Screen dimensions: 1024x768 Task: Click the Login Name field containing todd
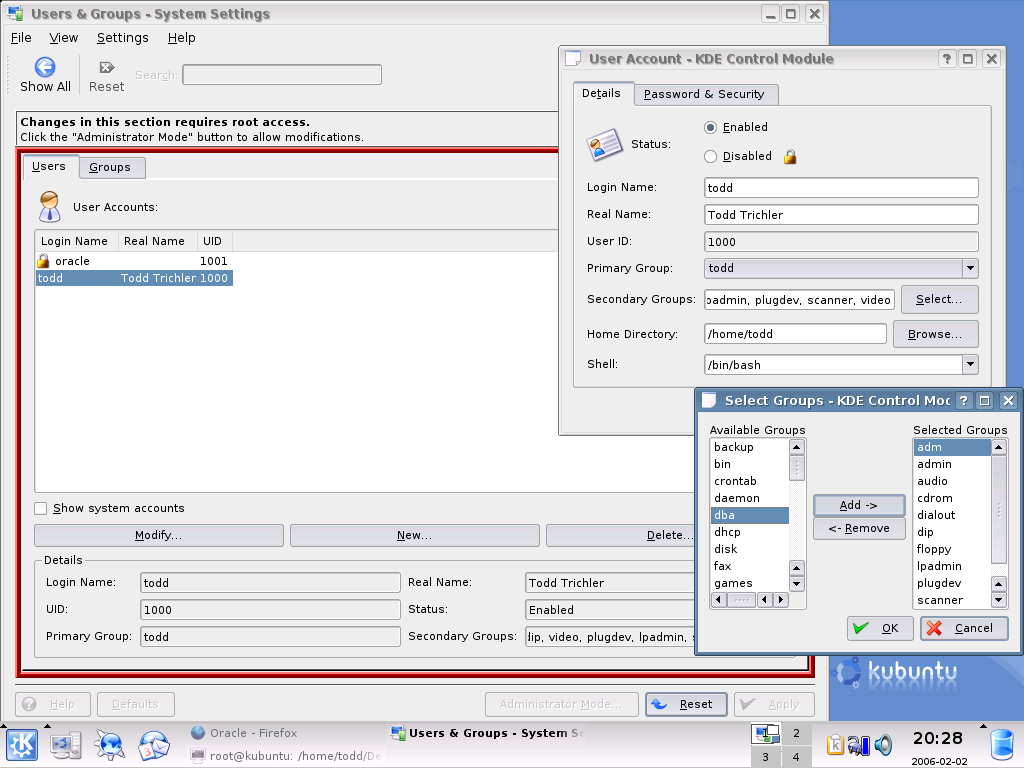[841, 188]
